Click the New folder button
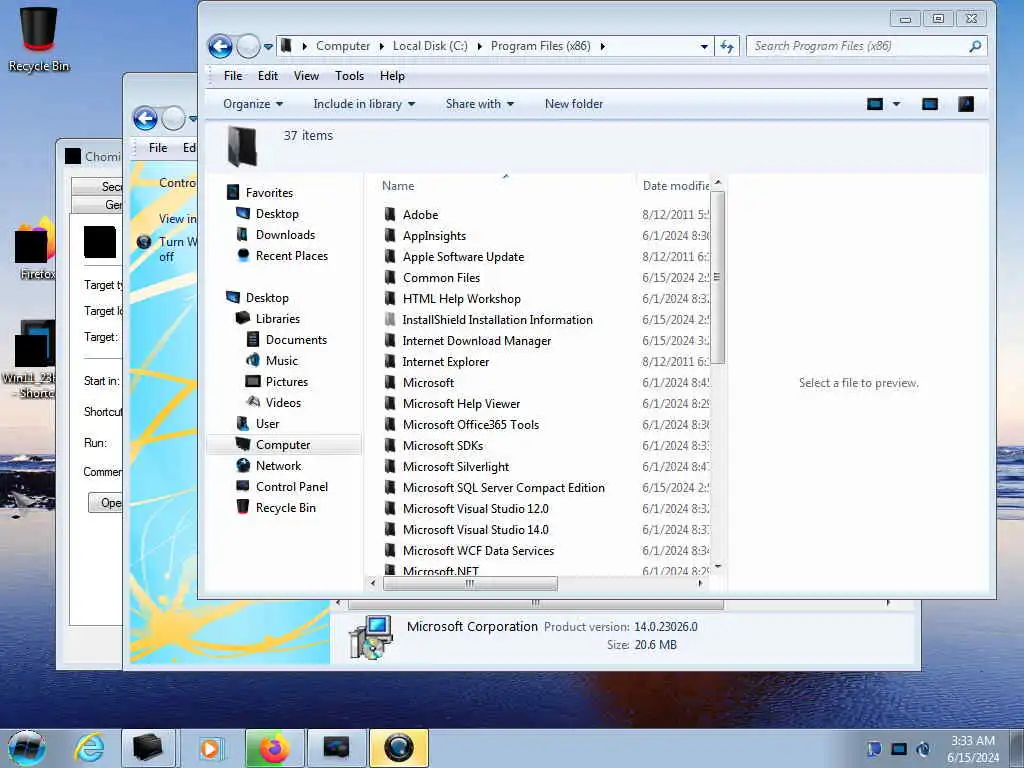This screenshot has width=1024, height=768. (x=574, y=104)
